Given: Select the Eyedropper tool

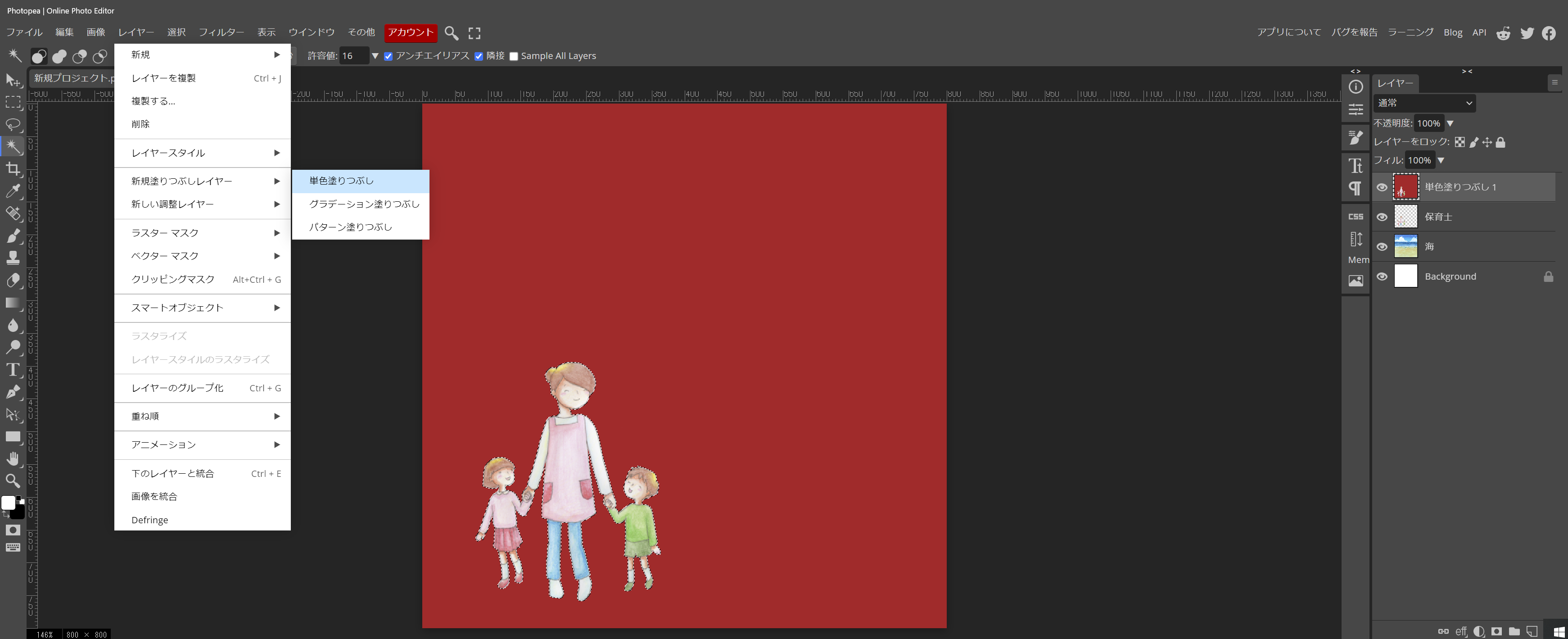Looking at the screenshot, I should pyautogui.click(x=13, y=191).
